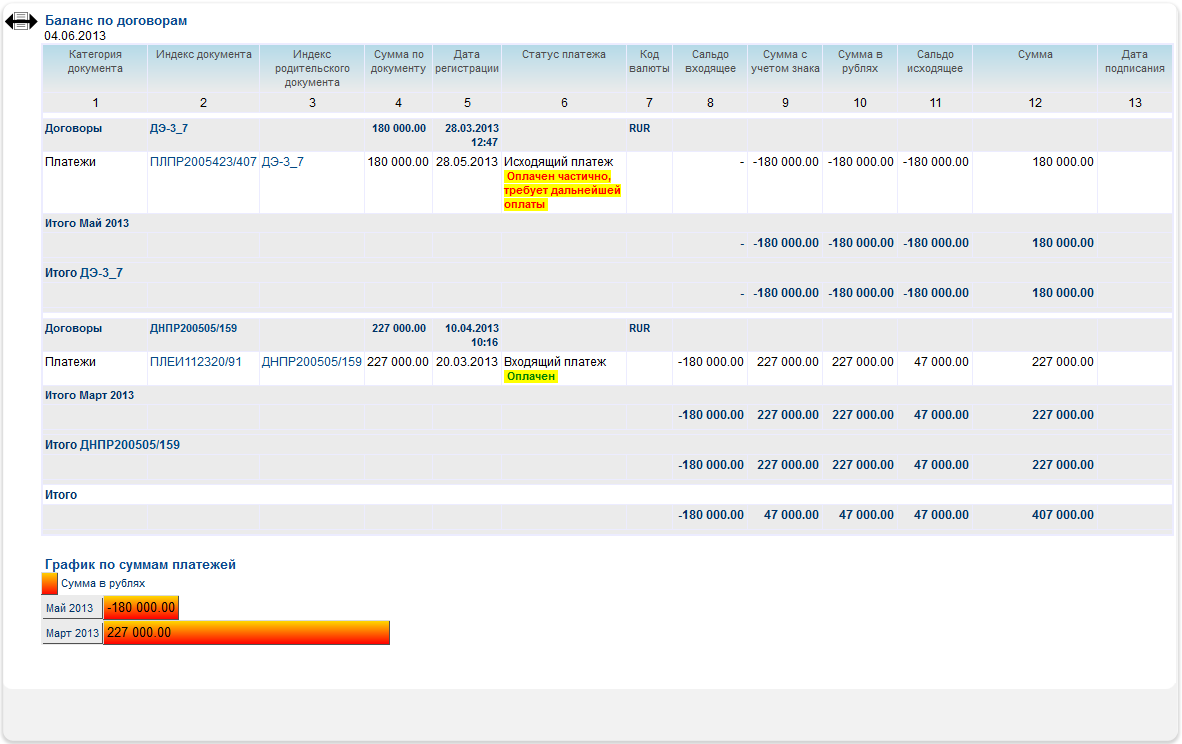Click the orange legend swatch for Сумма в рублях
The width and height of the screenshot is (1182, 744).
coord(49,583)
